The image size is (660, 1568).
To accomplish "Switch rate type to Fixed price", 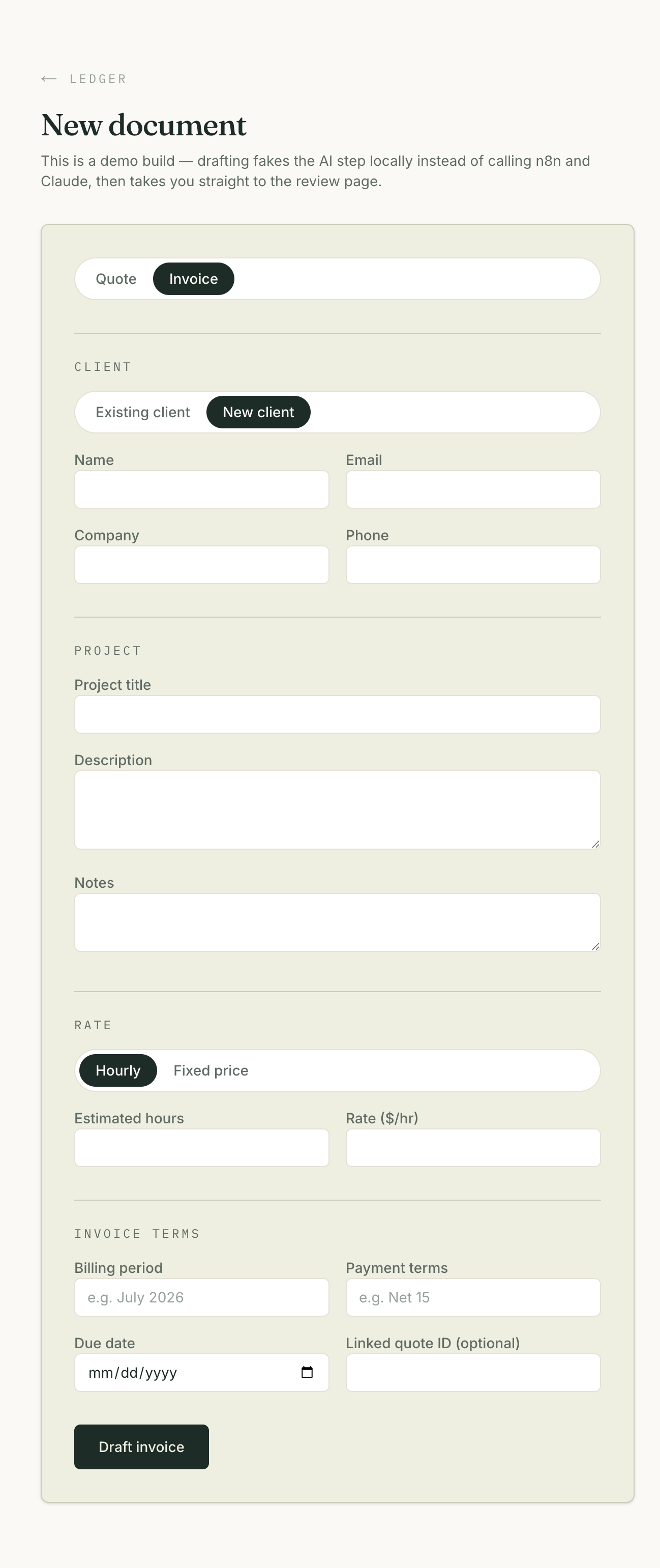I will pyautogui.click(x=211, y=1070).
